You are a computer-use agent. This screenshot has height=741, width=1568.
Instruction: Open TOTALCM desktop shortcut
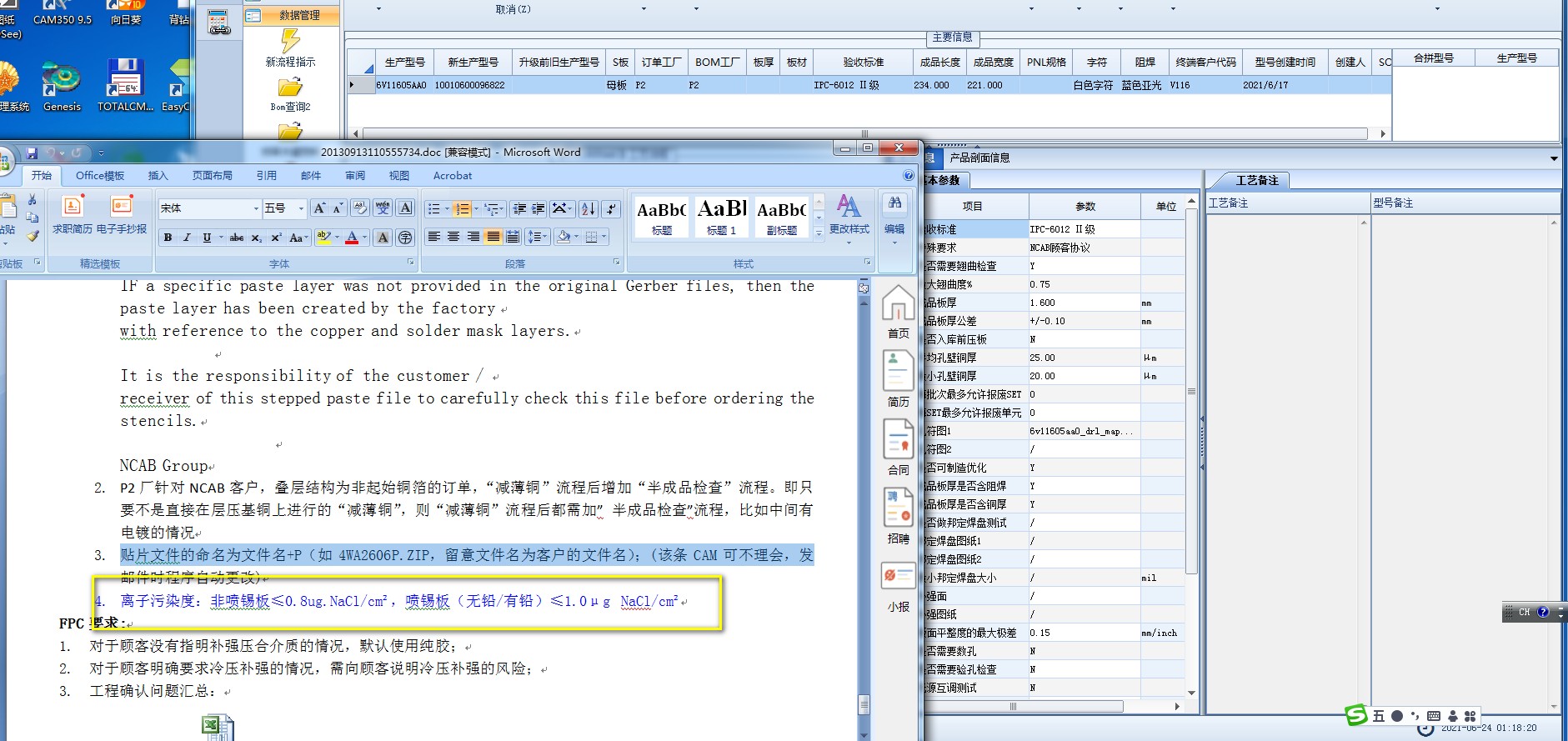coord(125,86)
